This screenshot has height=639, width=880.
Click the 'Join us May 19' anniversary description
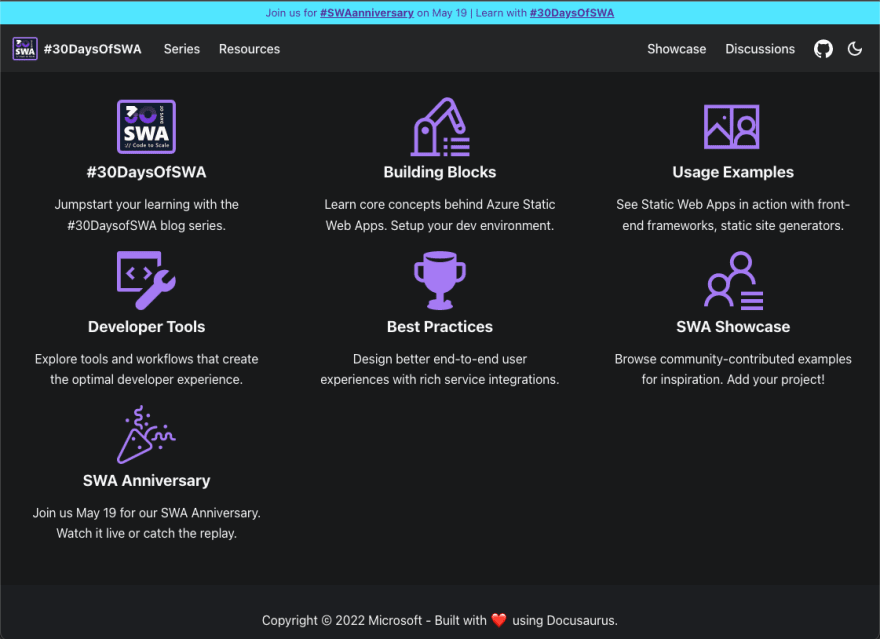pos(146,523)
